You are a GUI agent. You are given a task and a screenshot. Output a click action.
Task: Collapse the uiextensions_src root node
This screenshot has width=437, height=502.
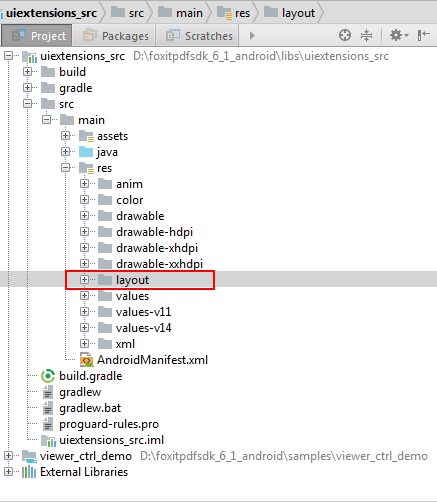click(9, 56)
